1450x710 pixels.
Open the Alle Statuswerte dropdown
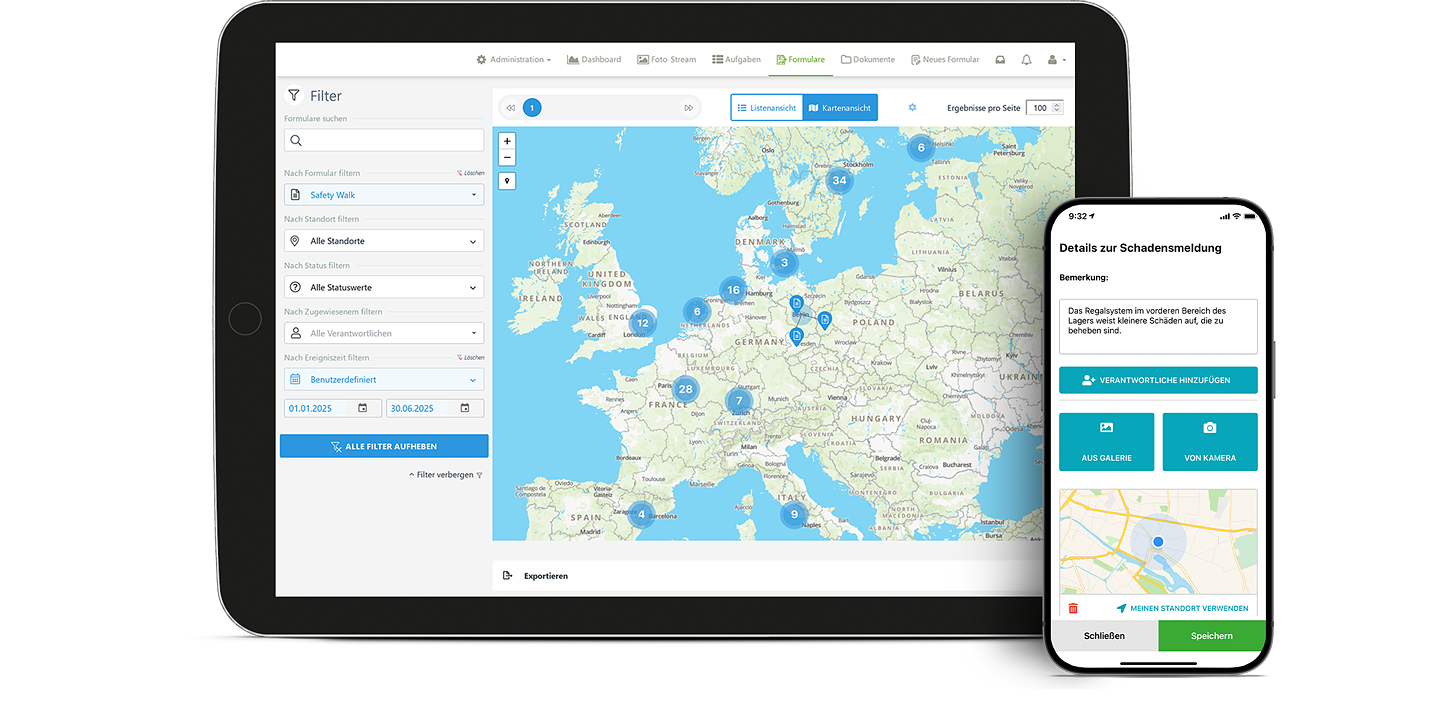[x=384, y=287]
